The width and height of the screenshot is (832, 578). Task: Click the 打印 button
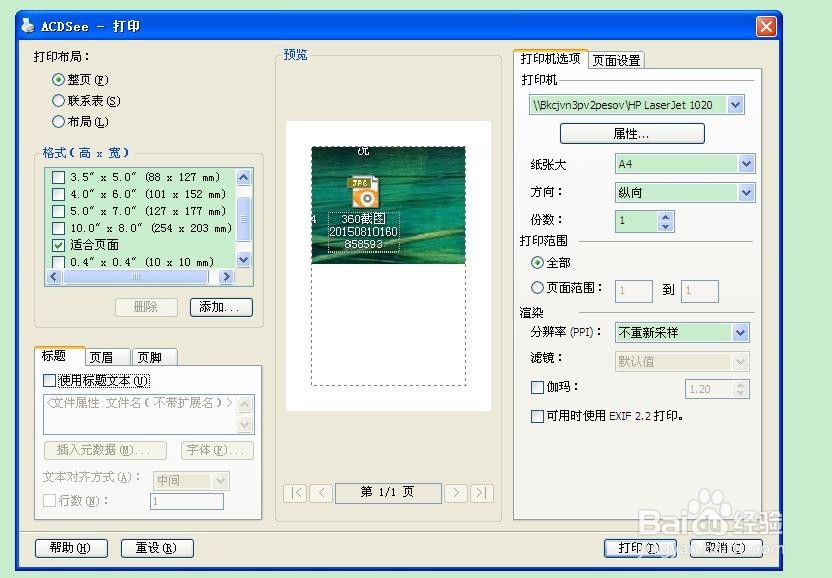[640, 548]
